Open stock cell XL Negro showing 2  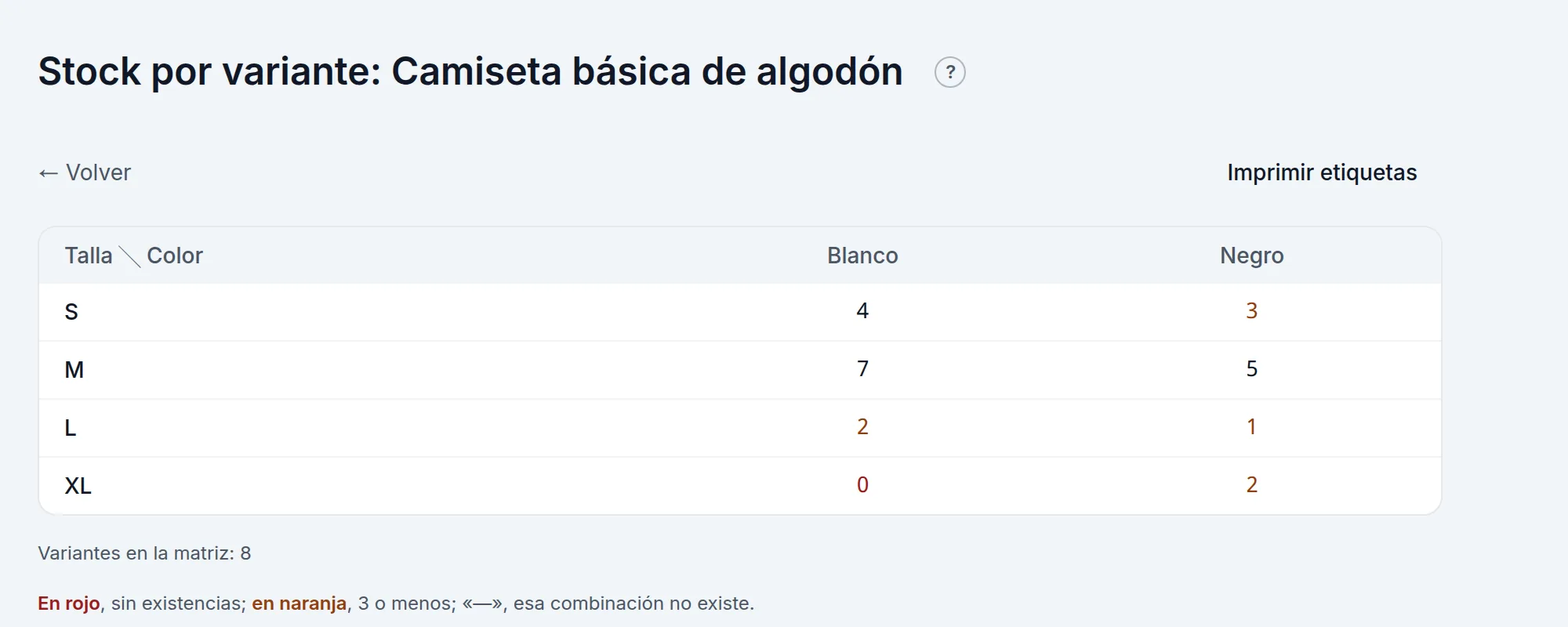coord(1251,485)
